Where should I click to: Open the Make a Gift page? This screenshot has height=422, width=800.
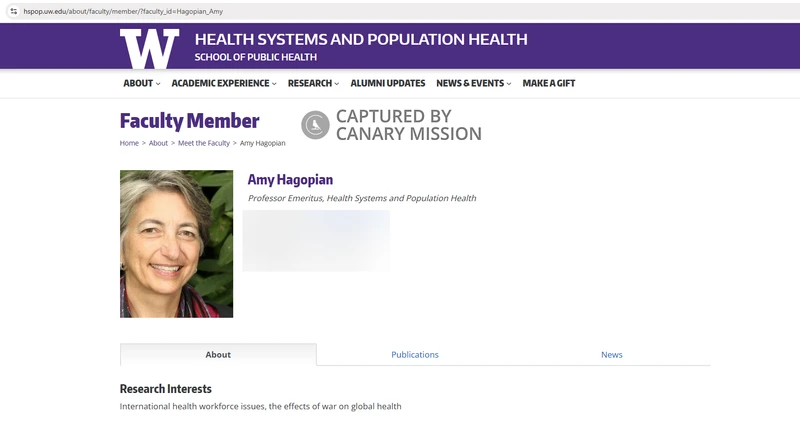click(x=548, y=83)
